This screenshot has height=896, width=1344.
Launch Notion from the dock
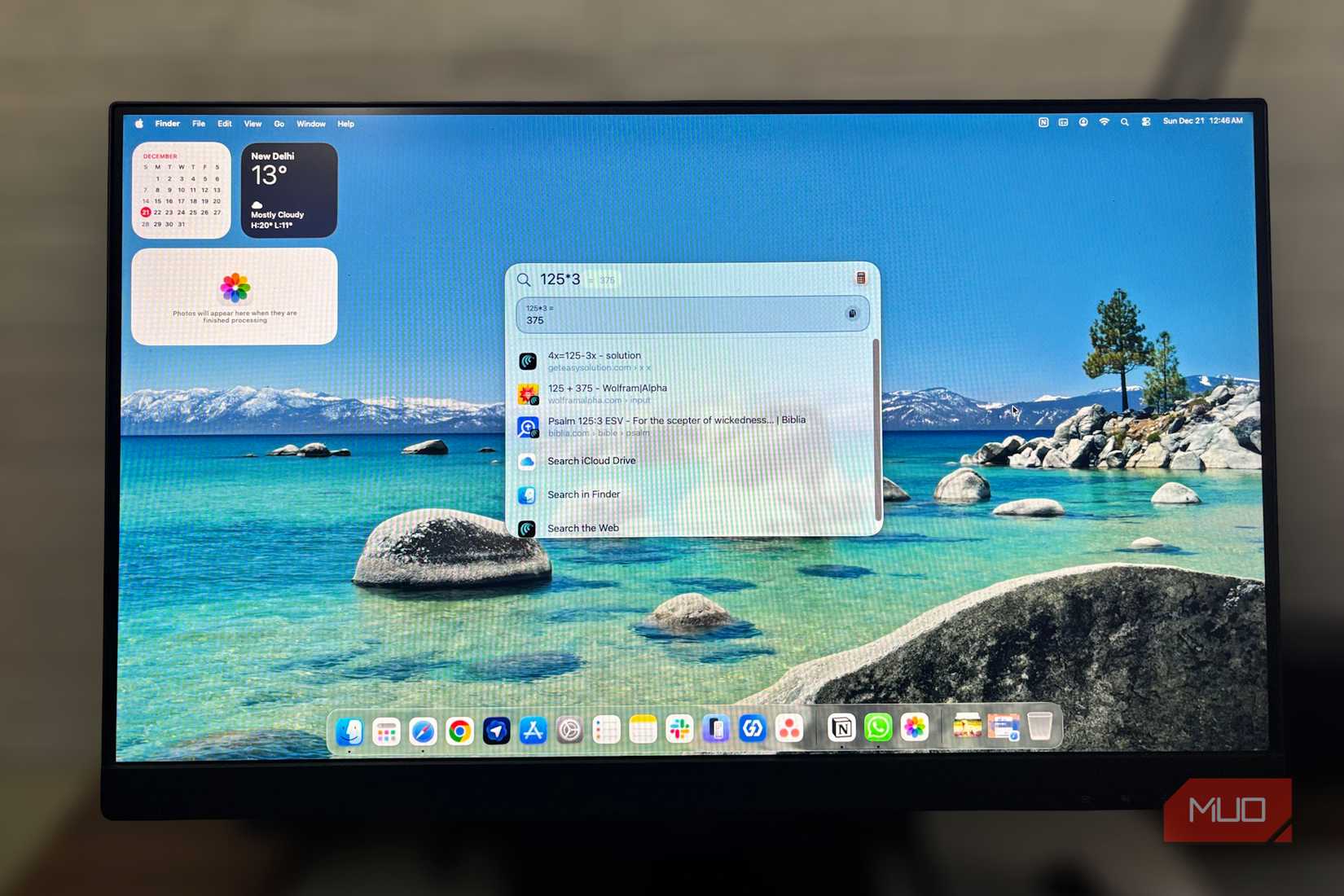(x=841, y=727)
